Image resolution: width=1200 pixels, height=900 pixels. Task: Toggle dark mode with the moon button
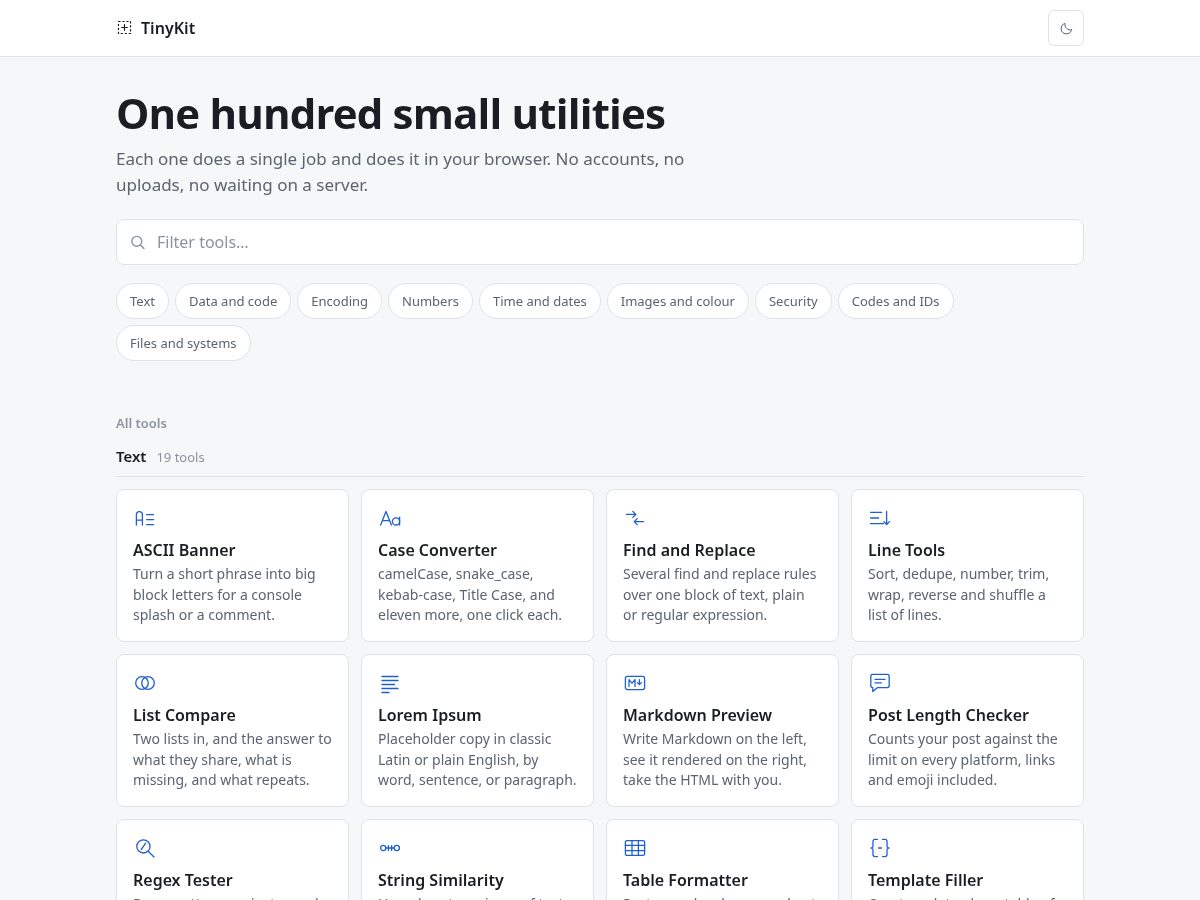pos(1066,28)
